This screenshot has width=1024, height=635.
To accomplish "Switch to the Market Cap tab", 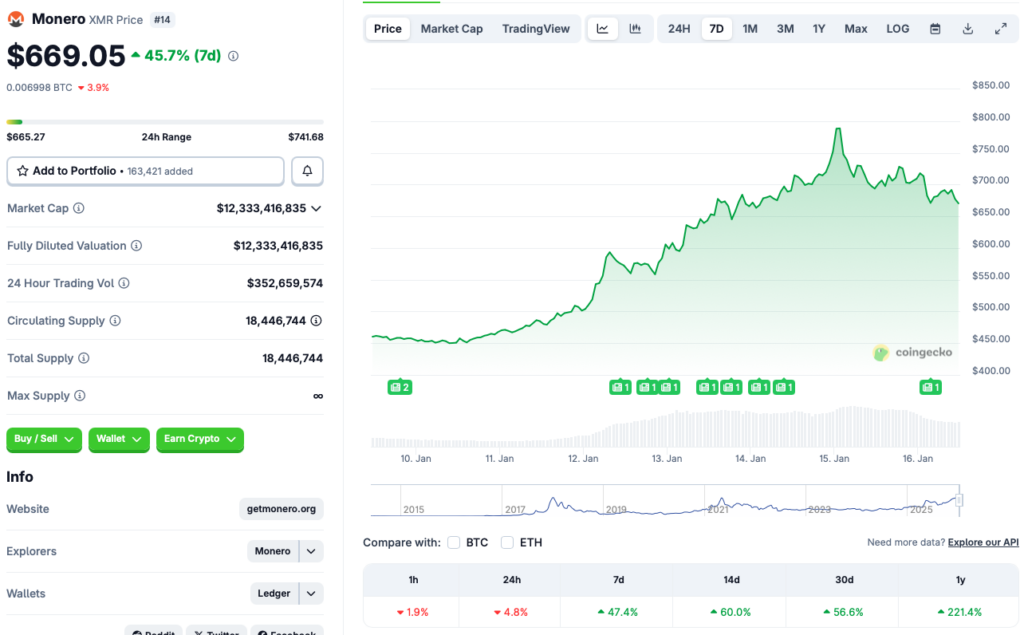I will pos(451,28).
